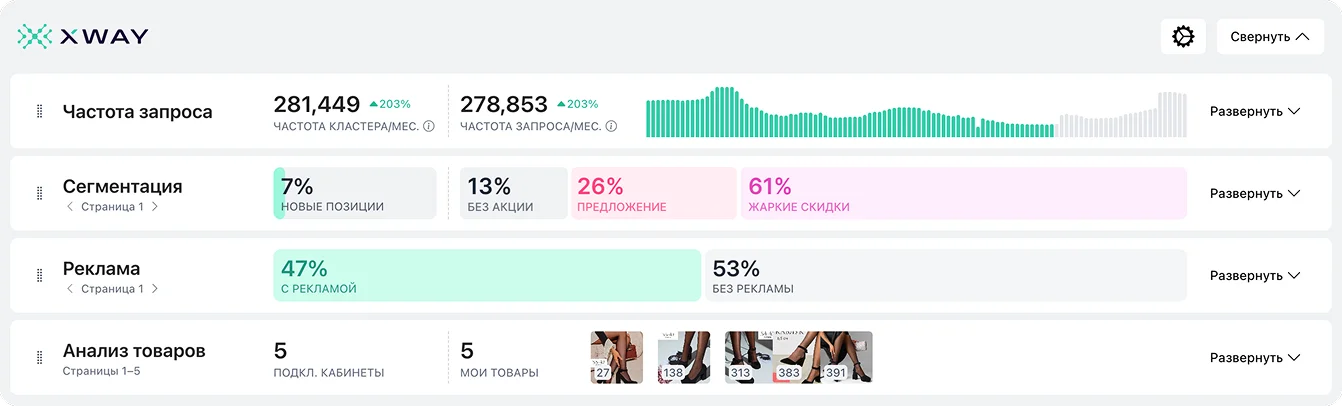Grab drag handle of Реклама row
This screenshot has width=1342, height=406.
40,275
